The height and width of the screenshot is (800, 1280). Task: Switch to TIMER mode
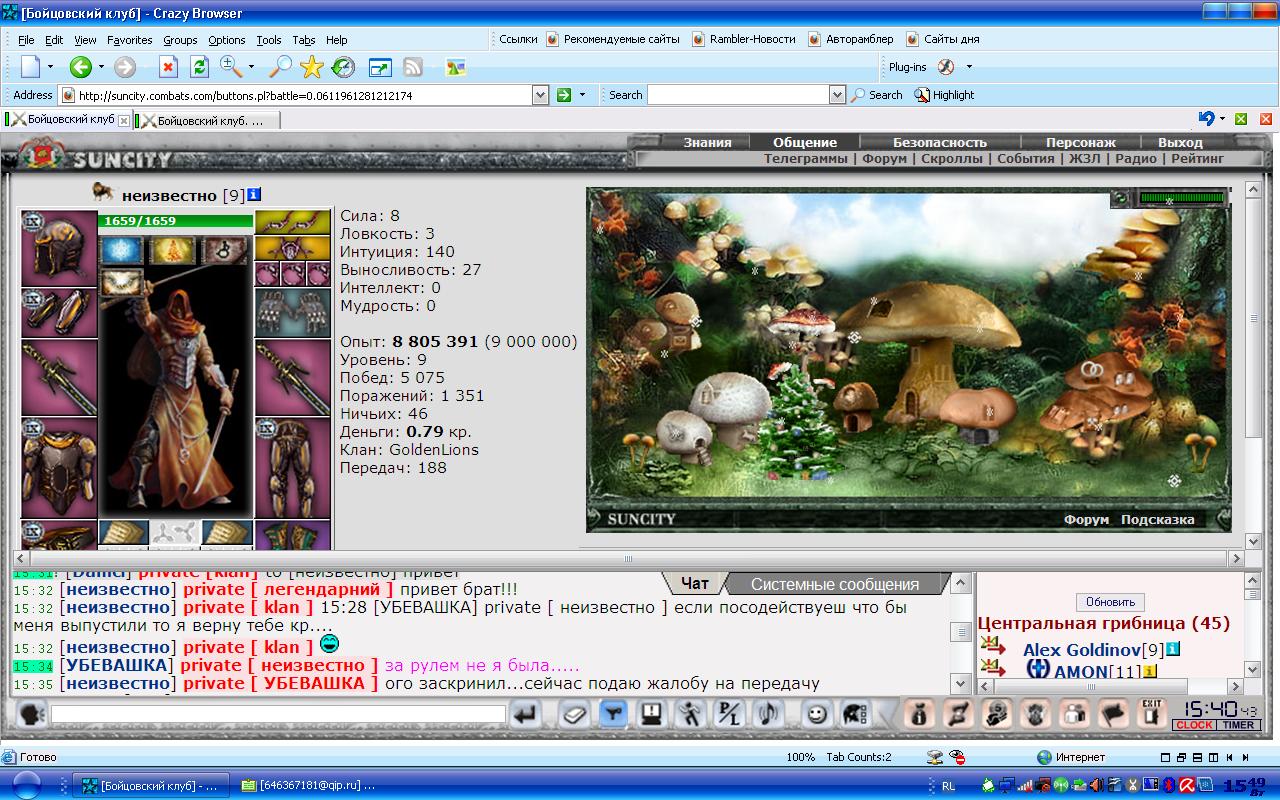pyautogui.click(x=1239, y=725)
